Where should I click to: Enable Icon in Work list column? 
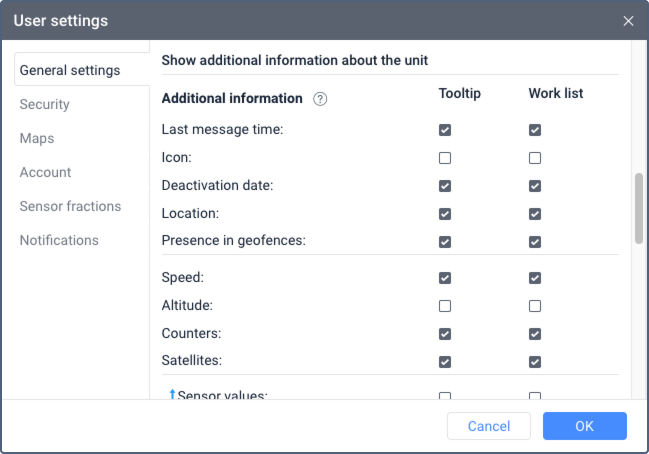tap(535, 158)
